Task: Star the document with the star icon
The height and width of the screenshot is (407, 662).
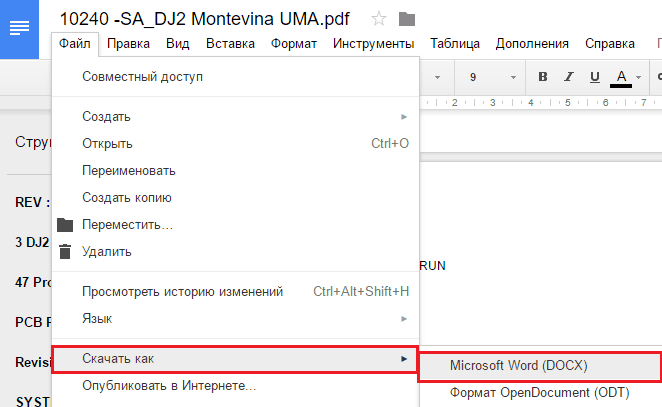Action: [379, 18]
